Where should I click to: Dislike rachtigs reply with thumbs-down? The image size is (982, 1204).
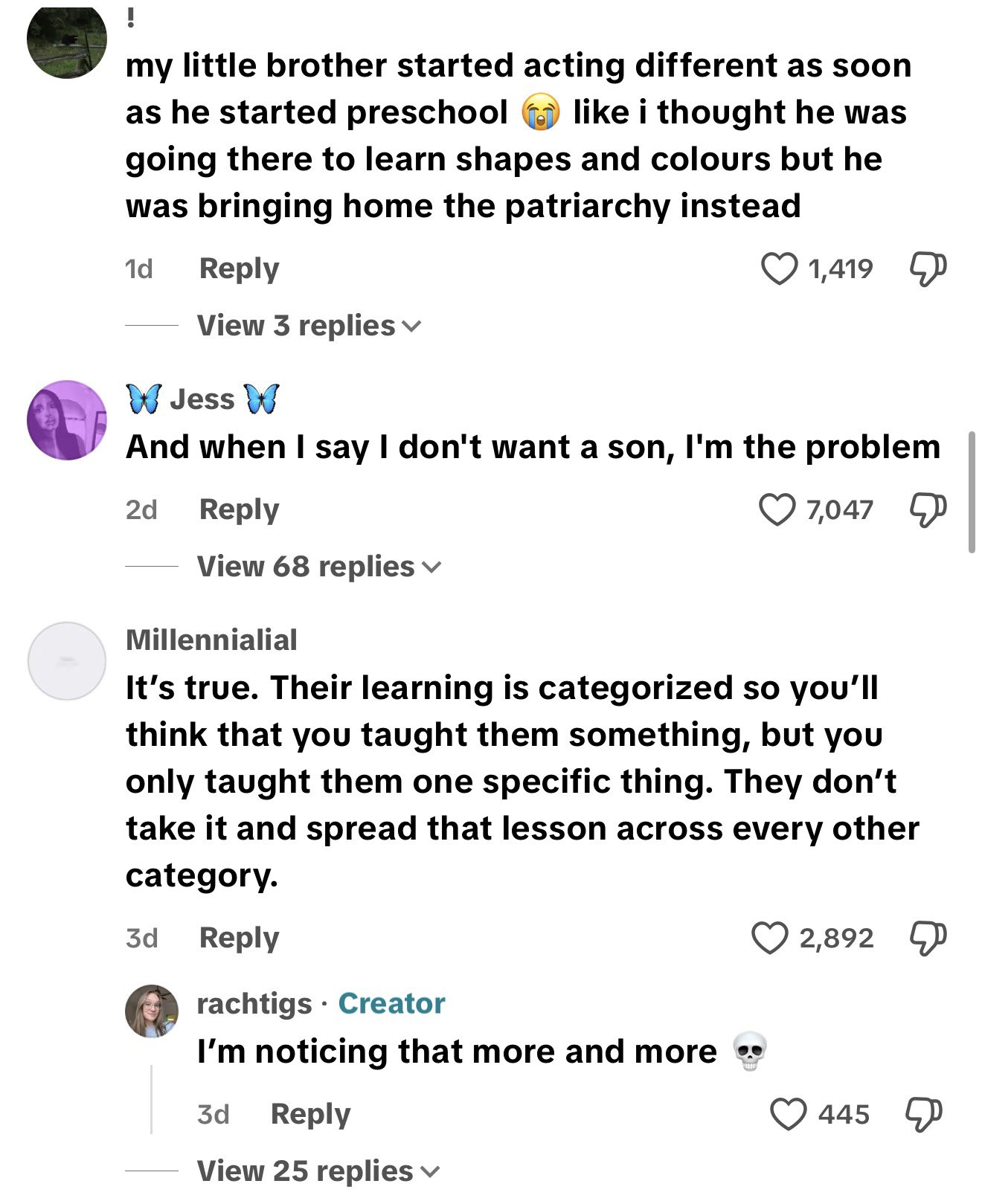[925, 1114]
